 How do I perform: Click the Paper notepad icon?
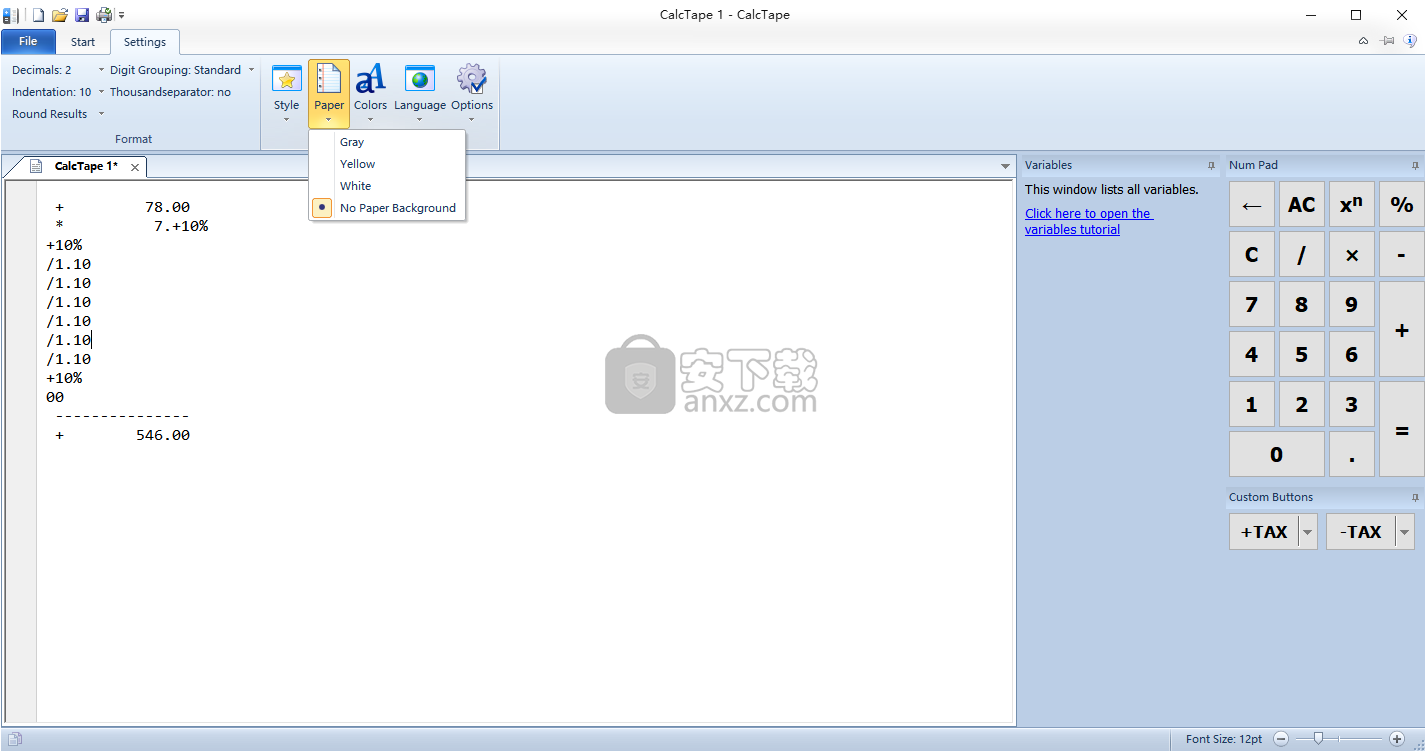coord(329,80)
